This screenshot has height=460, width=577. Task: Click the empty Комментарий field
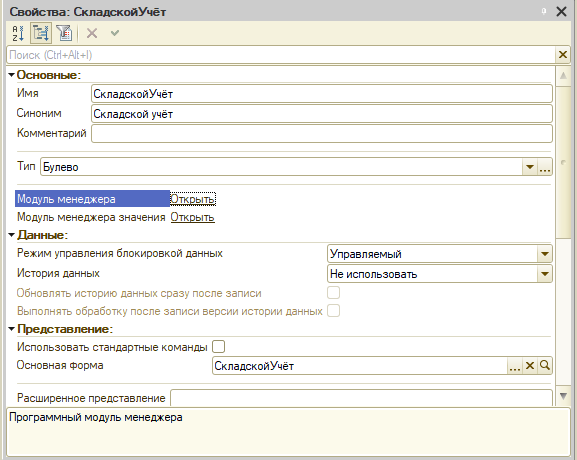coord(322,133)
